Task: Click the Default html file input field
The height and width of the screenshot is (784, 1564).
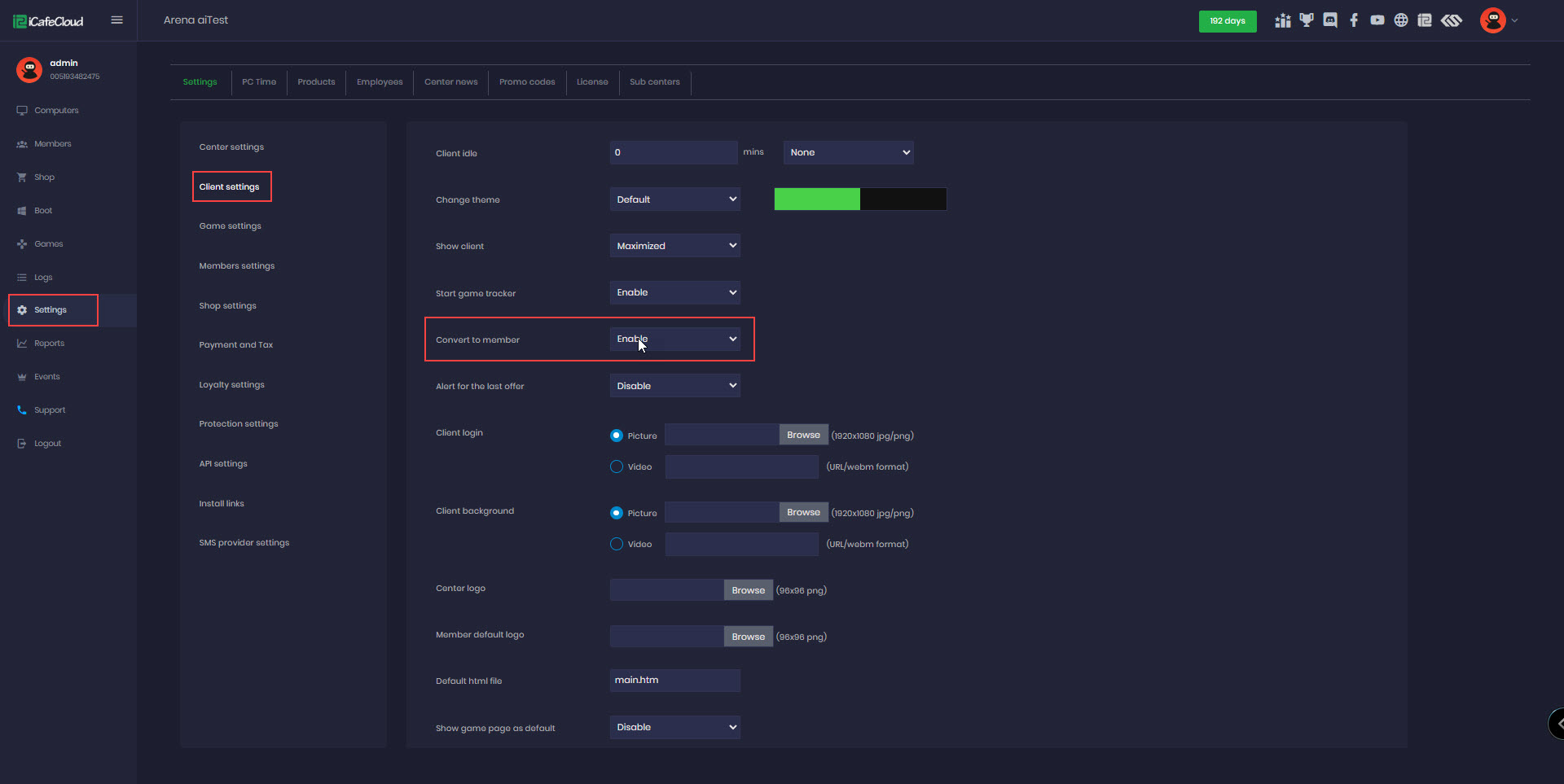Action: (x=674, y=681)
